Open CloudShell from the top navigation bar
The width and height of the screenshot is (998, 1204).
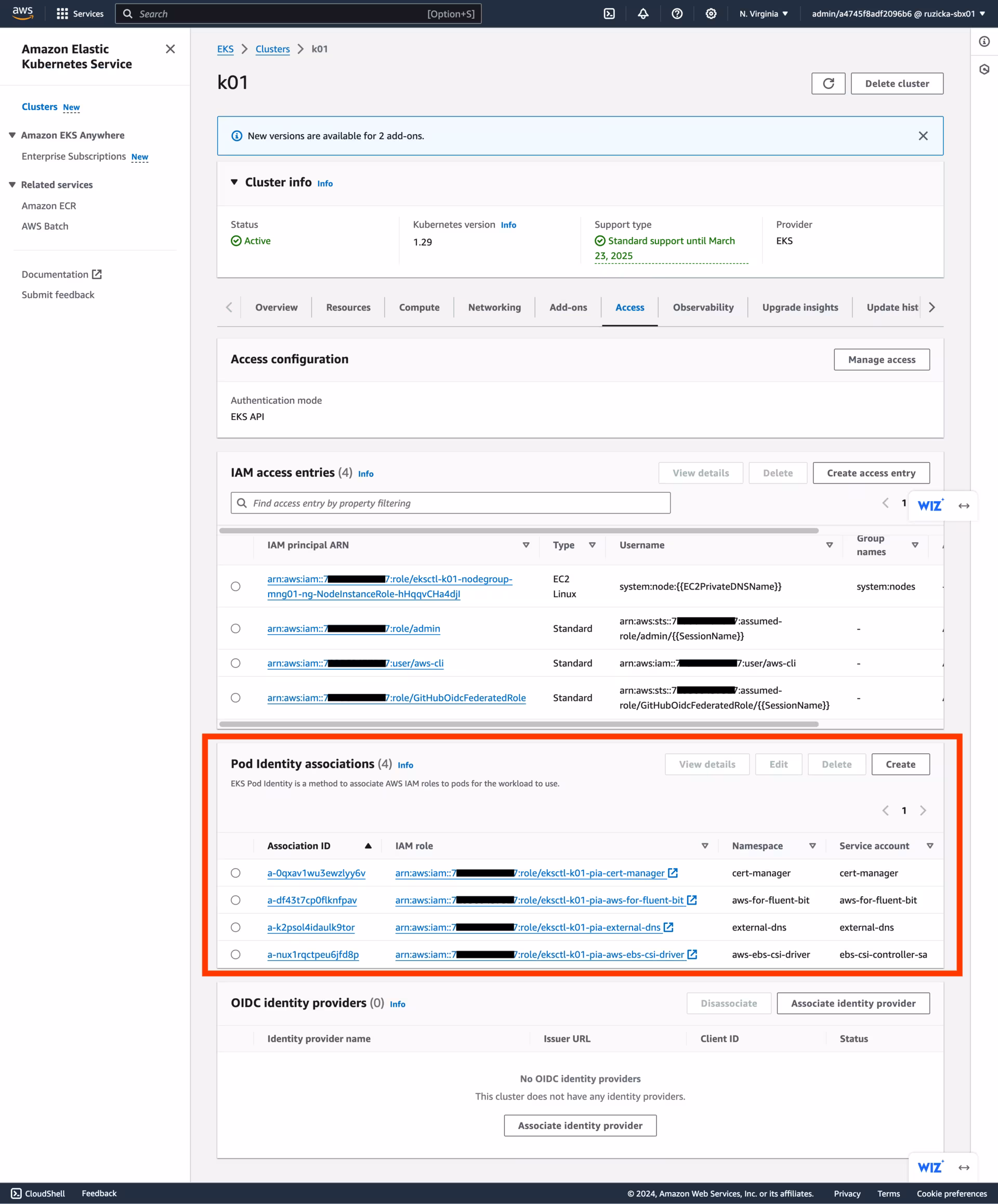click(609, 14)
